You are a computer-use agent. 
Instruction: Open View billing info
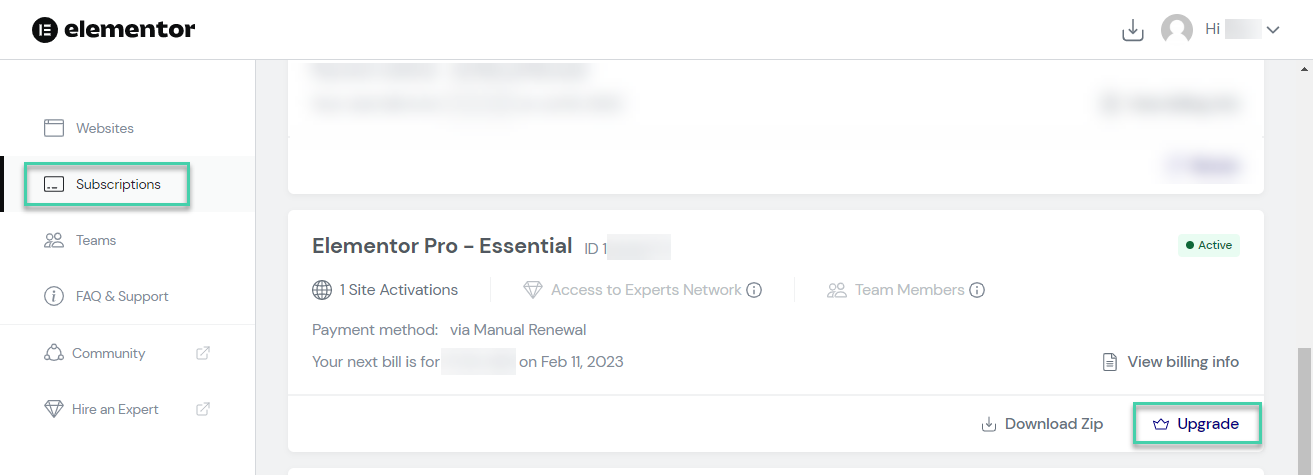click(1170, 362)
